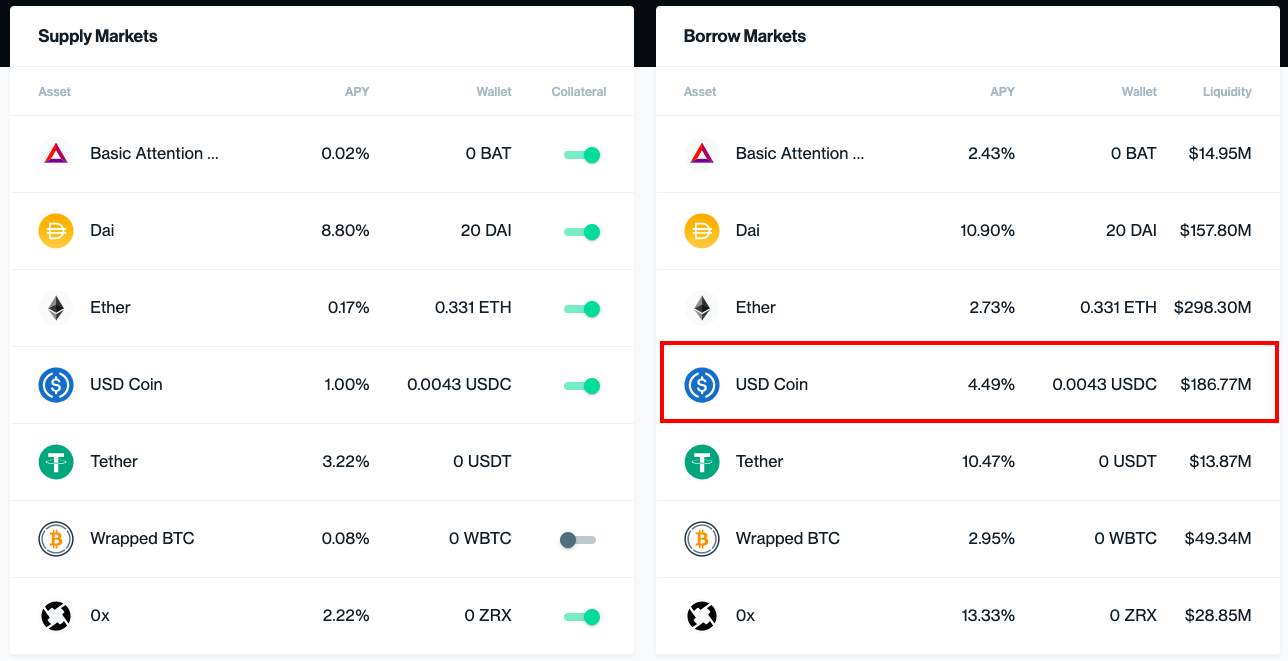Viewport: 1288px width, 661px height.
Task: Click the Liquidity column header in Borrow Markets
Action: pos(1227,92)
